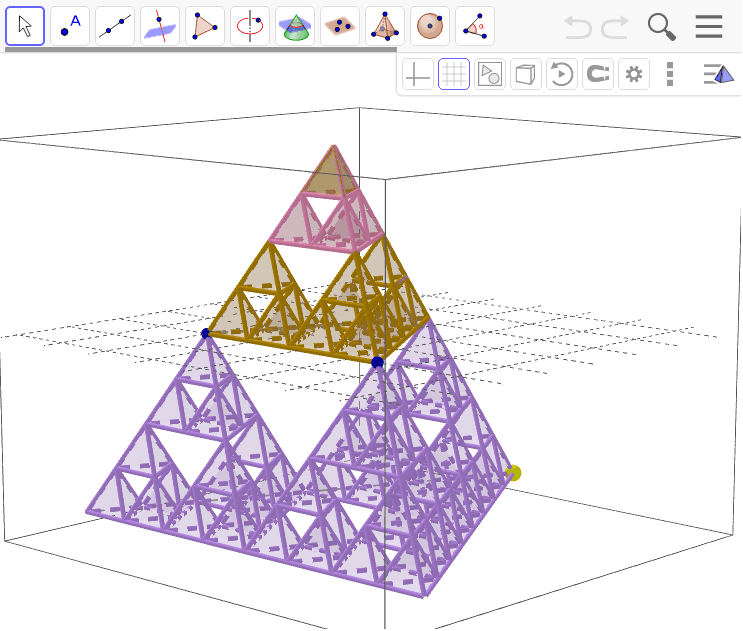
Task: Select the Intersect two surfaces cone tool
Action: tap(295, 26)
